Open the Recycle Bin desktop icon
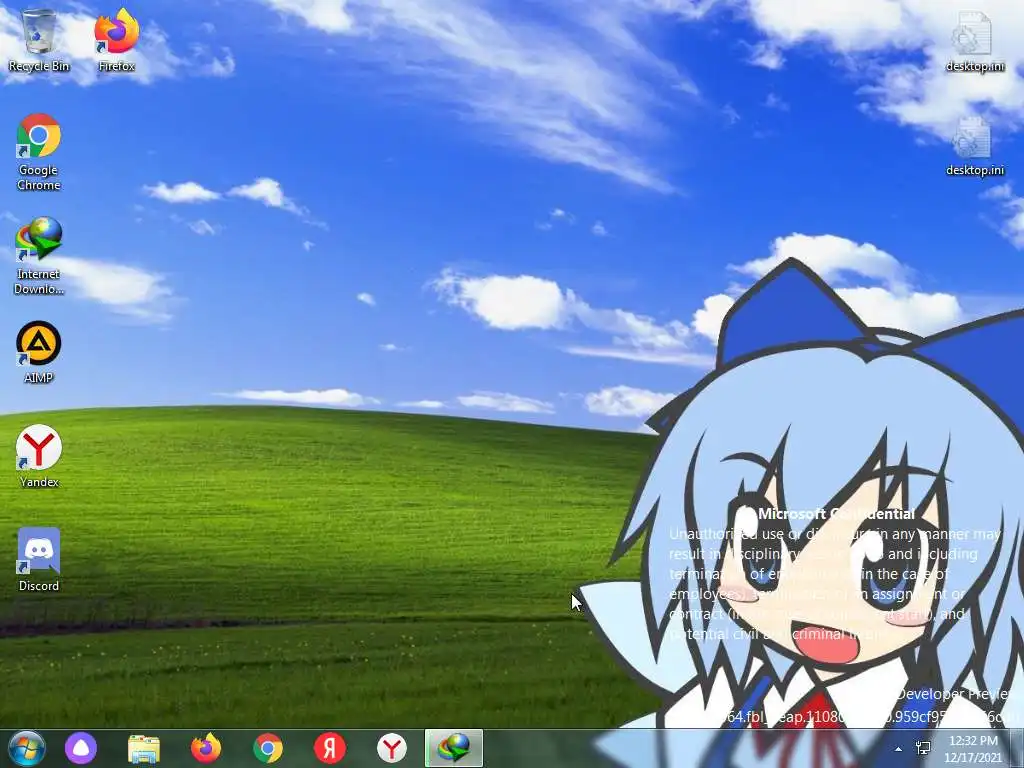Image resolution: width=1024 pixels, height=768 pixels. point(39,40)
